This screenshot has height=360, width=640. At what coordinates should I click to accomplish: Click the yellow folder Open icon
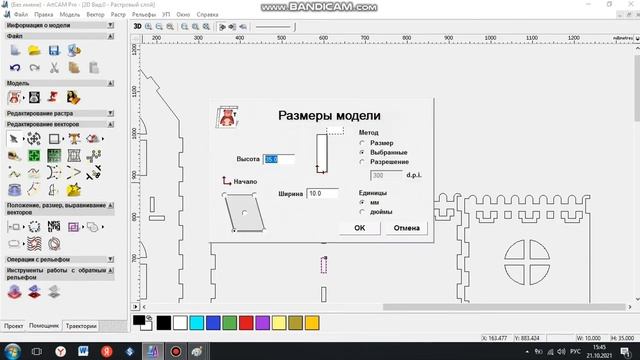34,51
